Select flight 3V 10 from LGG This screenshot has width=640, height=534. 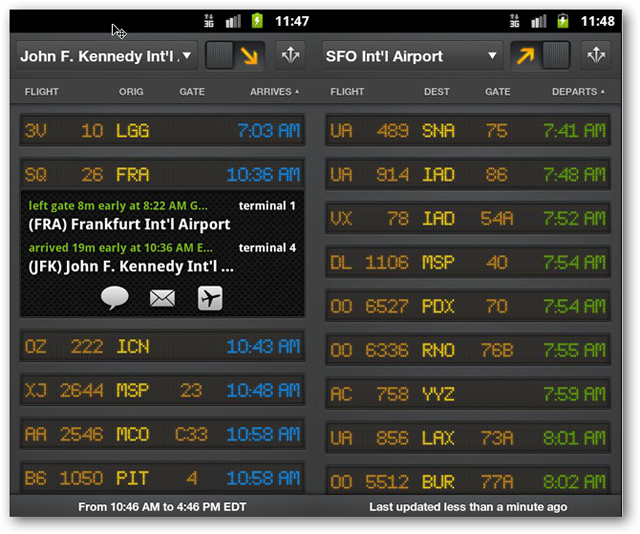[162, 131]
